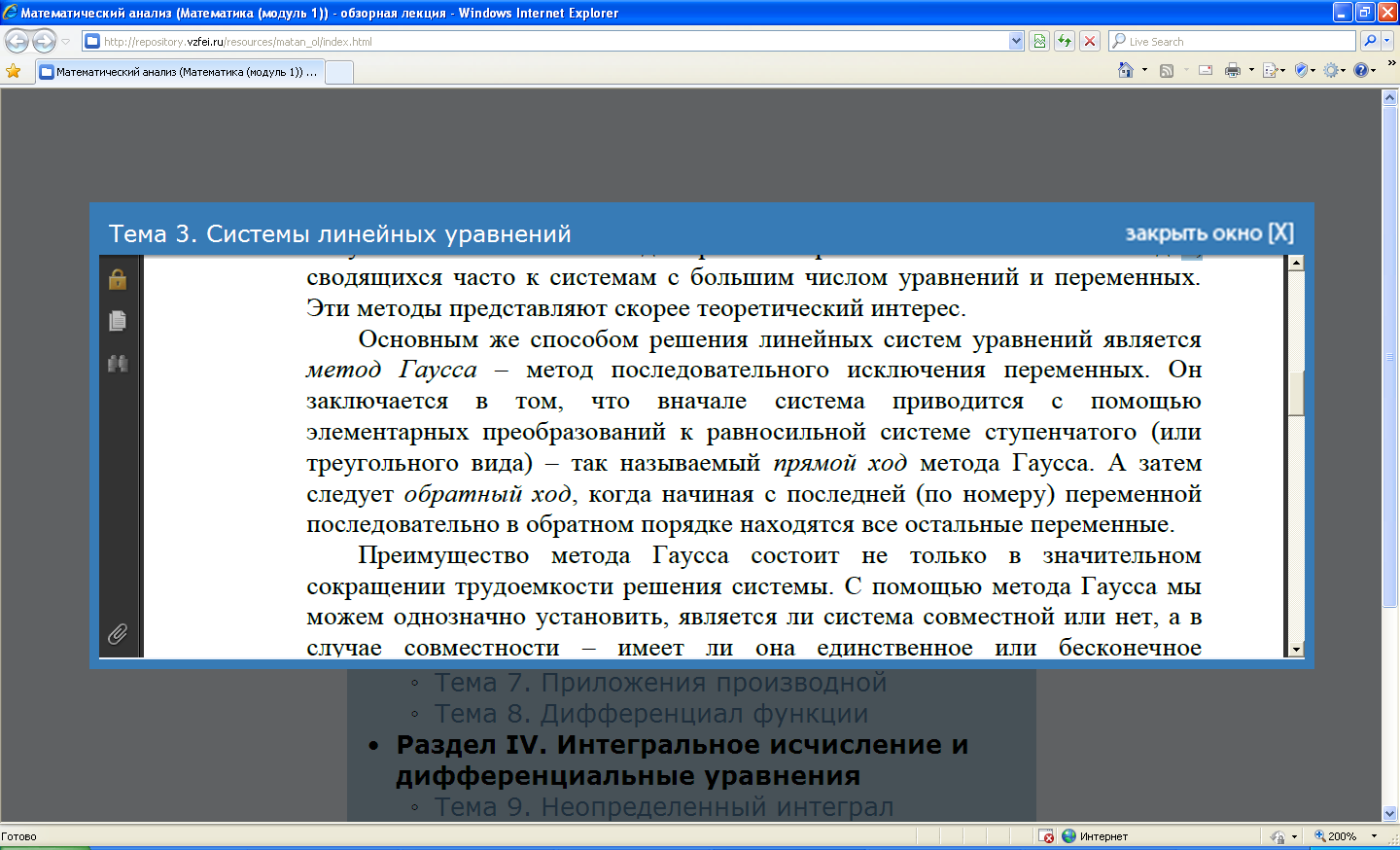This screenshot has height=850, width=1400.
Task: Open a new blank browser tab
Action: click(x=338, y=72)
